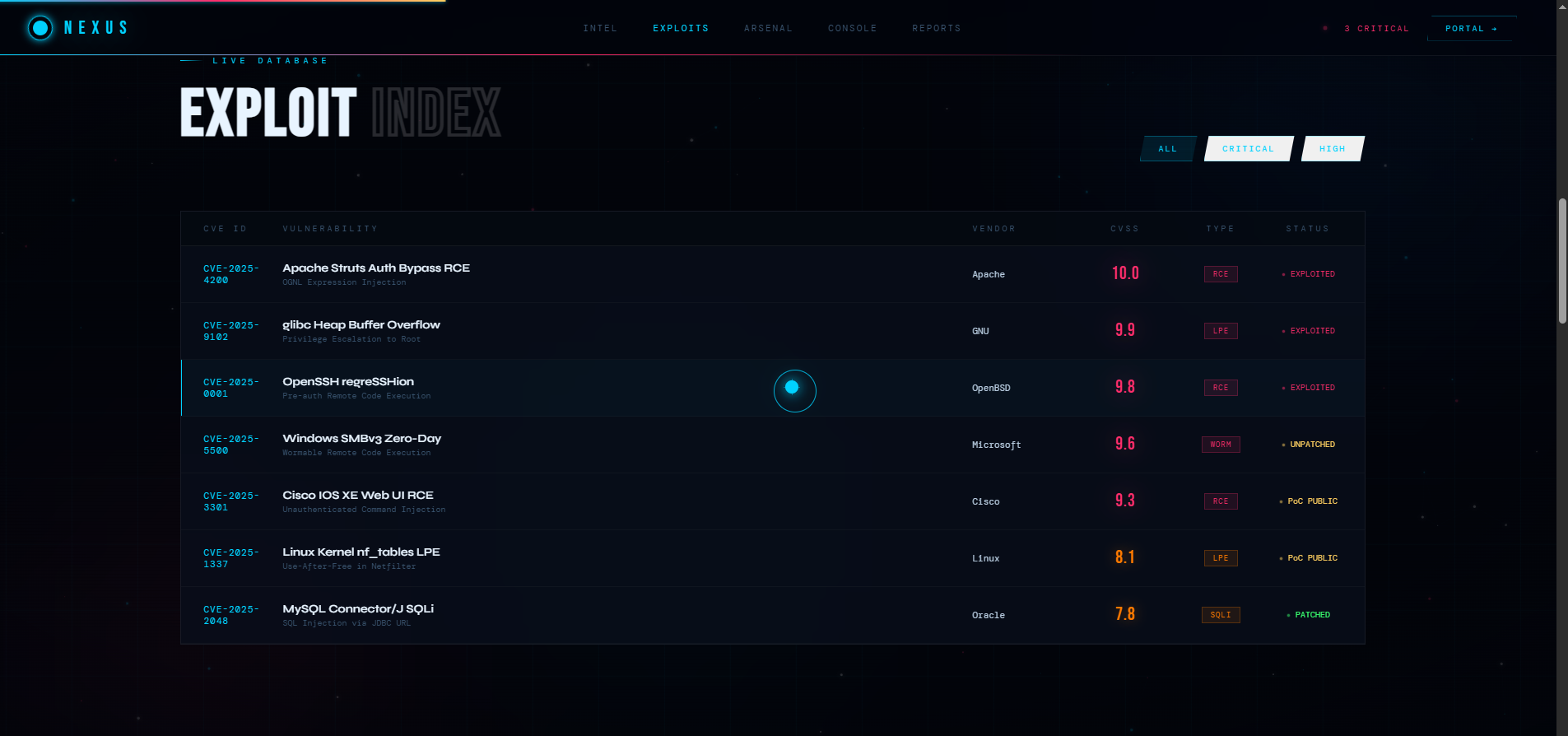Click the page vertical scrollbar thumb
The width and height of the screenshot is (1568, 736).
click(x=1562, y=261)
